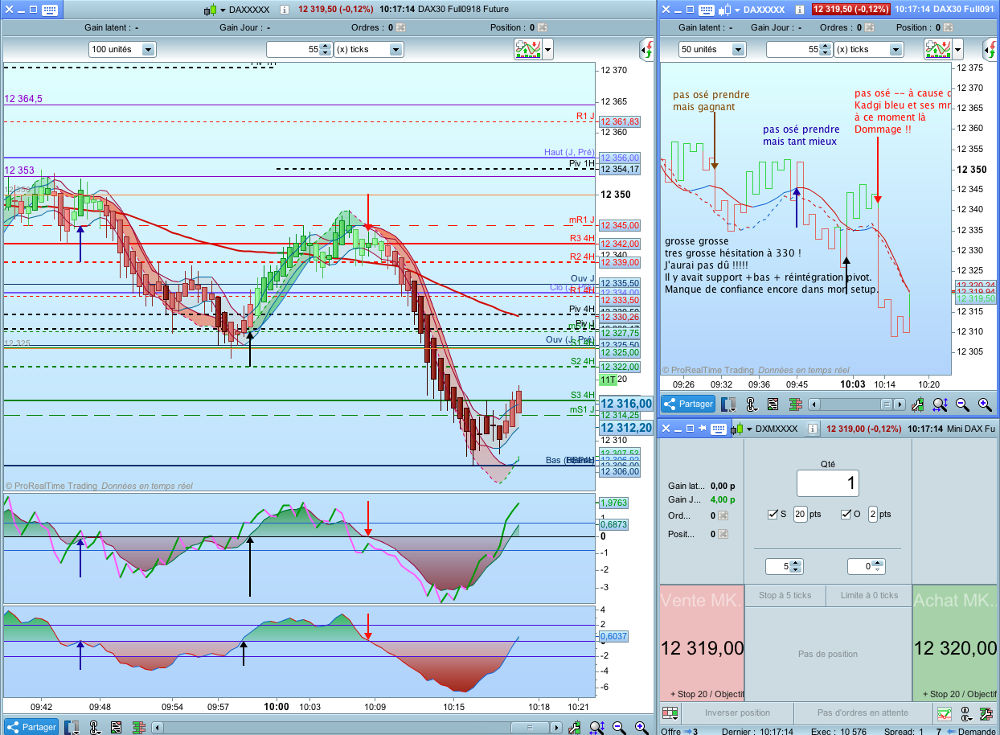Open order book grid icon in order window
The width and height of the screenshot is (1000, 735).
(670, 713)
